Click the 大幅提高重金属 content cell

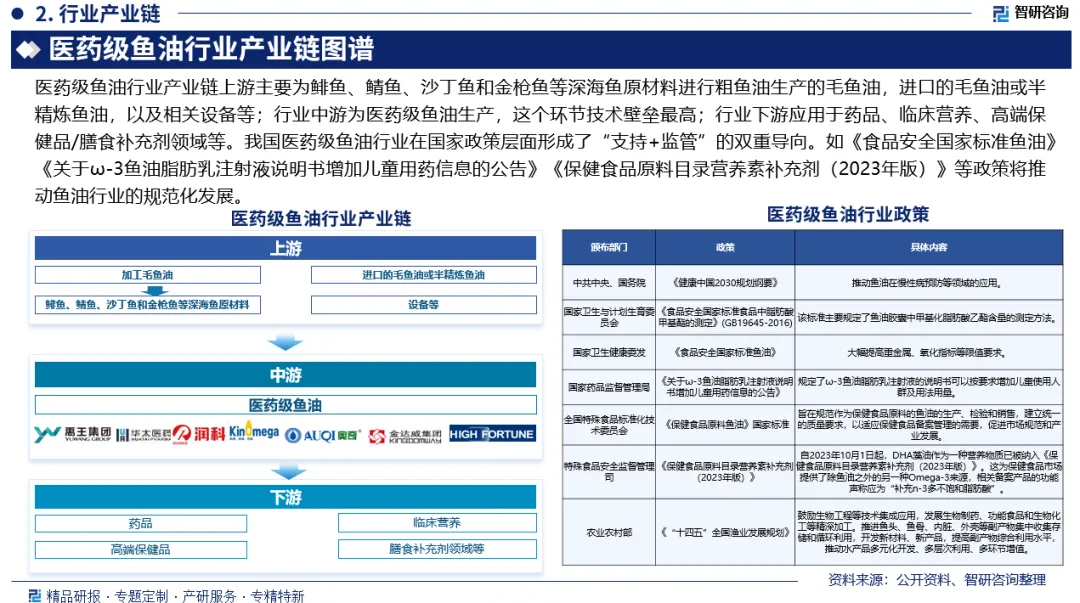click(928, 352)
